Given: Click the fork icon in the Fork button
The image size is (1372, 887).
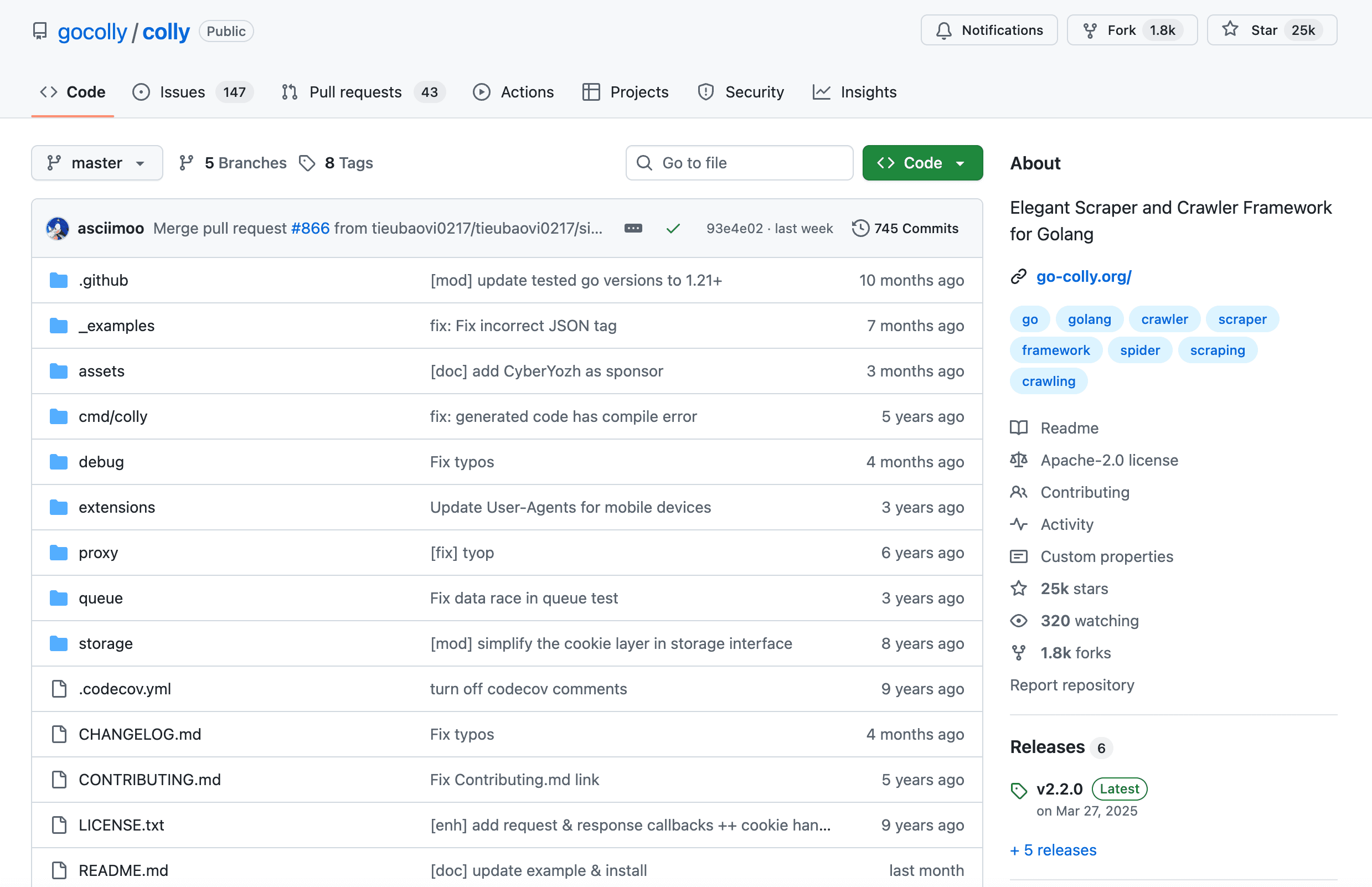Looking at the screenshot, I should tap(1090, 30).
